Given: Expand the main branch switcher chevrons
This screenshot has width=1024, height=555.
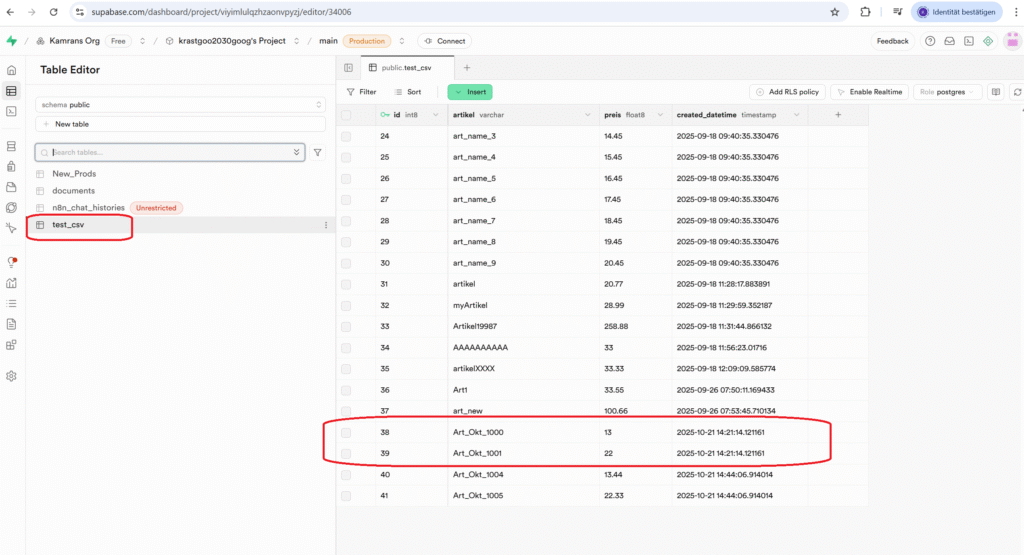Looking at the screenshot, I should 402,40.
